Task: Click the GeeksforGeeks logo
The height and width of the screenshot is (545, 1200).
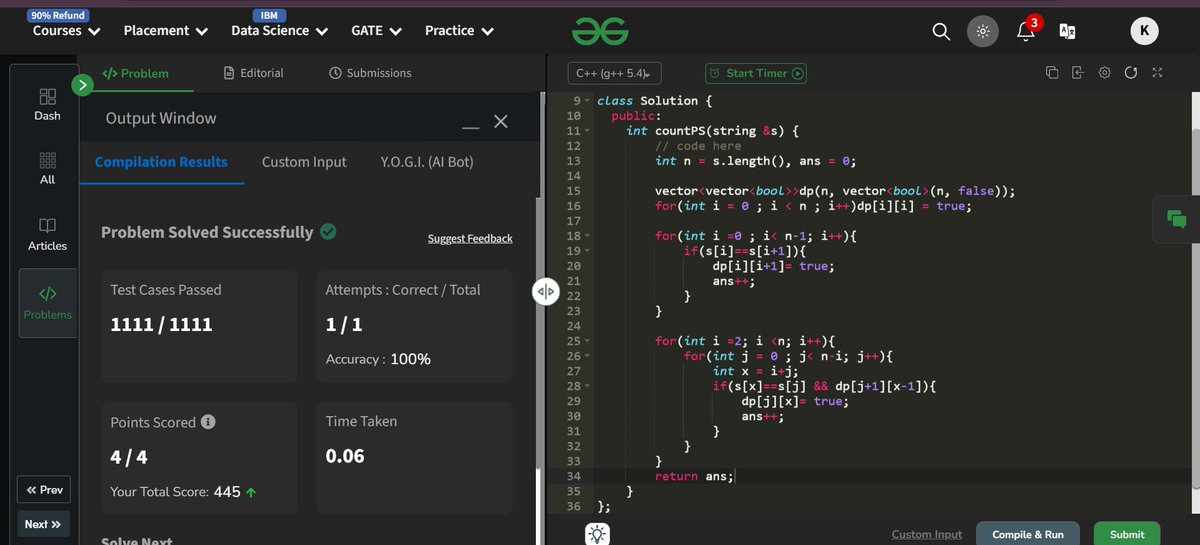Action: click(x=600, y=32)
